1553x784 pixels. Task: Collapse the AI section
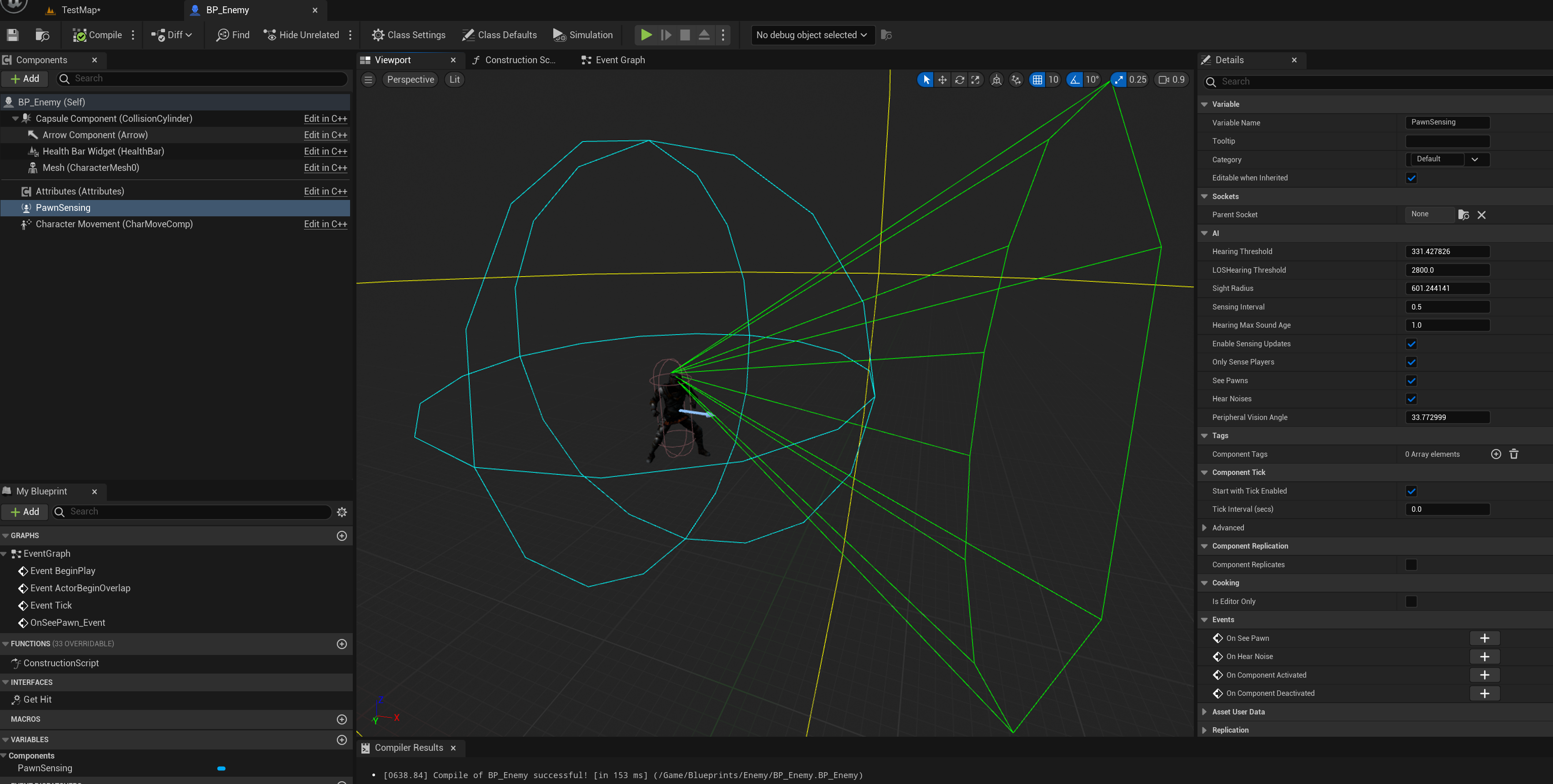click(1205, 233)
